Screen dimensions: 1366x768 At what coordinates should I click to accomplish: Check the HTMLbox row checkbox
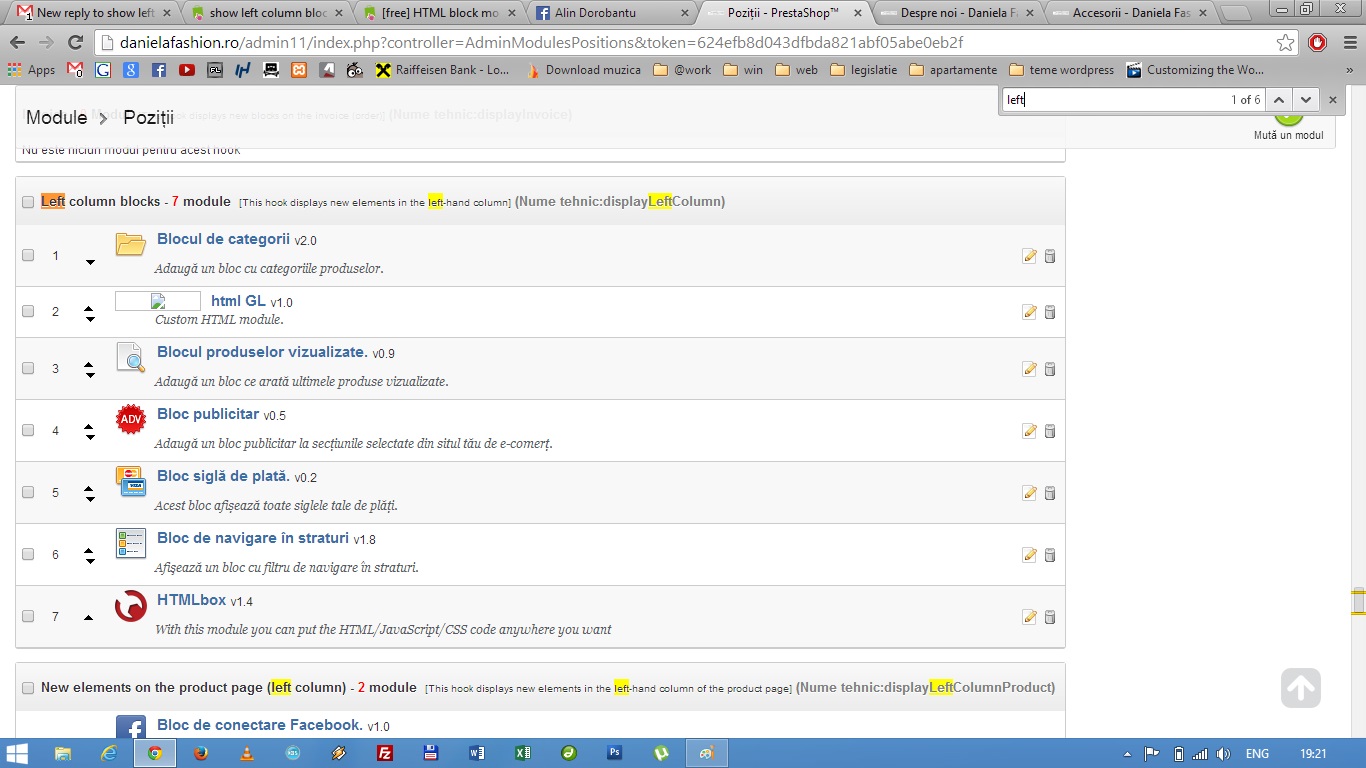(x=28, y=616)
